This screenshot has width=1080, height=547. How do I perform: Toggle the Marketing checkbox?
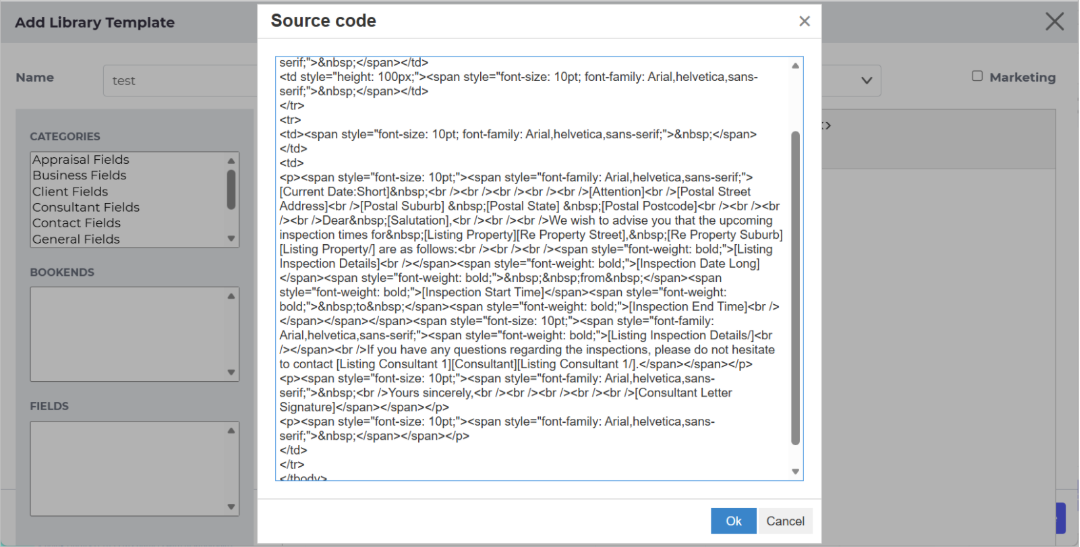pos(977,76)
